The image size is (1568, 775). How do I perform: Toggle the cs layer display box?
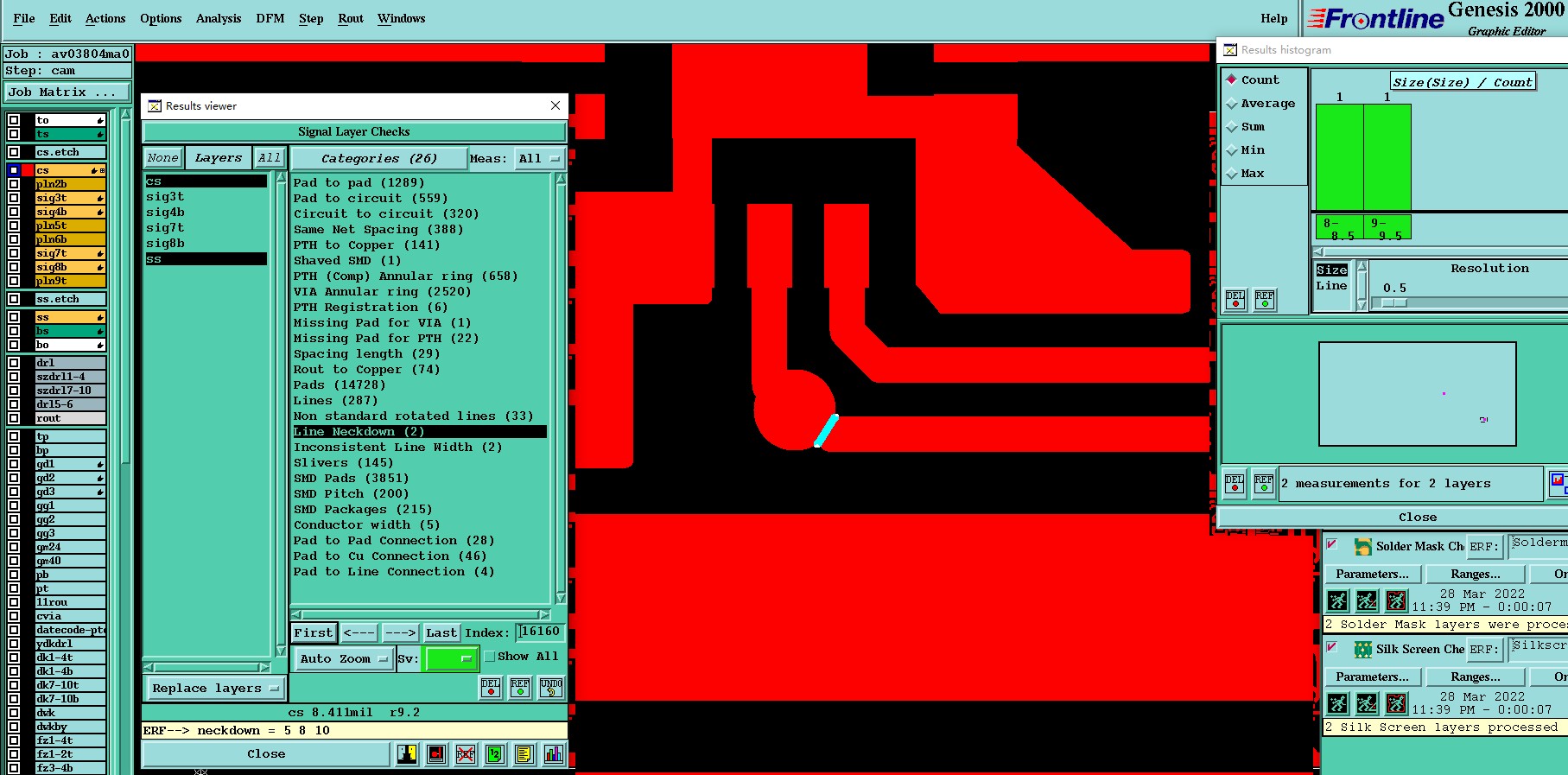click(x=14, y=170)
